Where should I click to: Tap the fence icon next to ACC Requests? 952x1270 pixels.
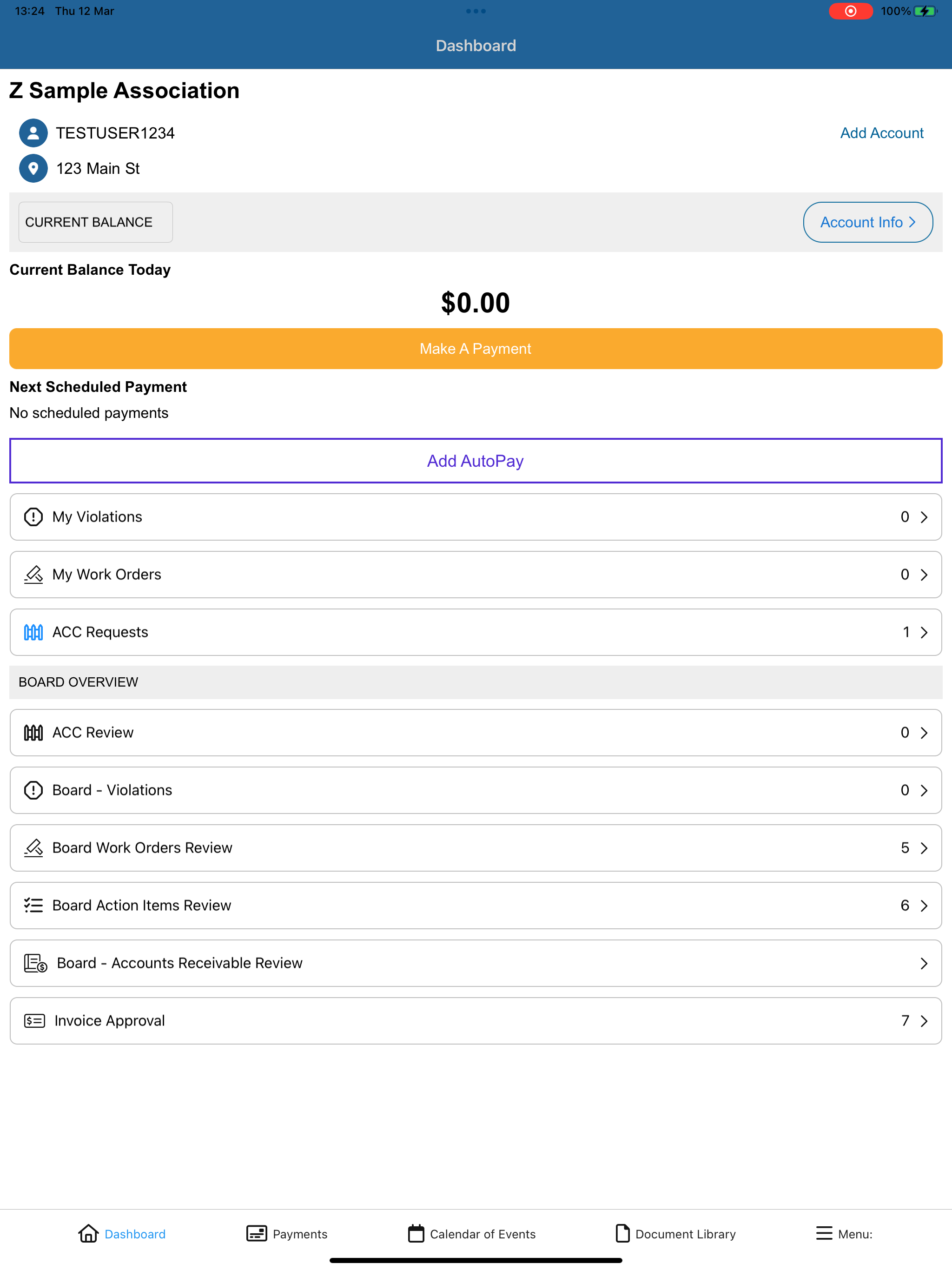click(x=33, y=632)
